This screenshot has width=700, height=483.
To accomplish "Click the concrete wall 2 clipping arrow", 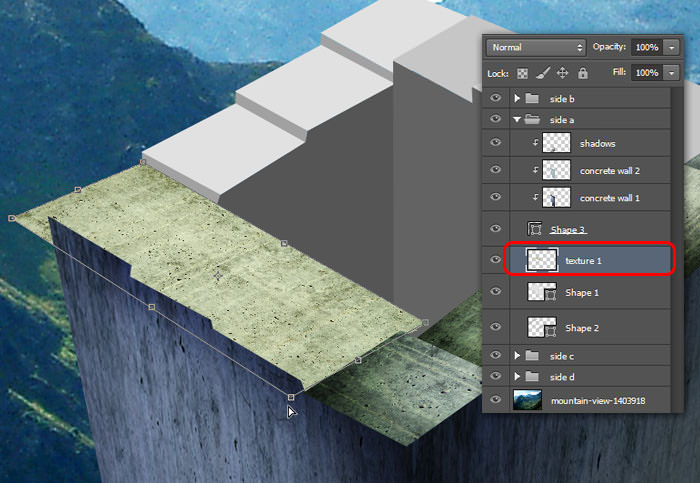I will 535,170.
